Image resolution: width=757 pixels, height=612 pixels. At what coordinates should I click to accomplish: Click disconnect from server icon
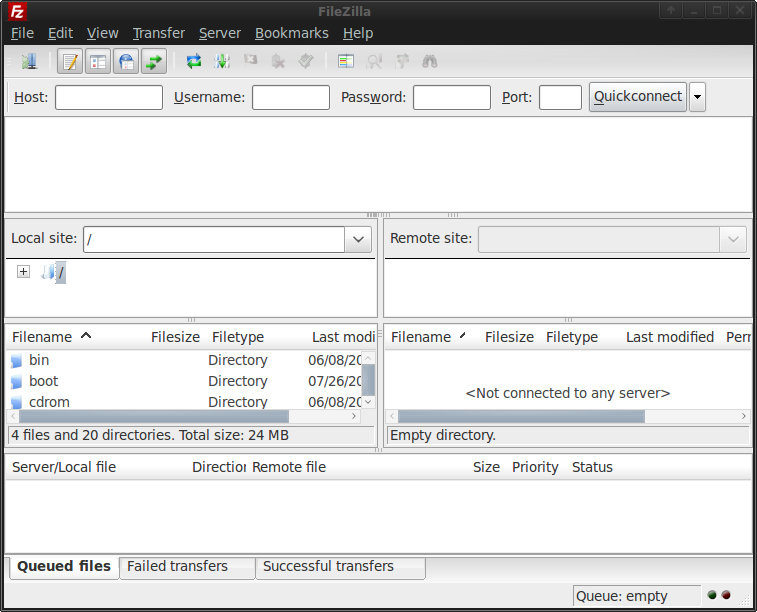pos(278,61)
